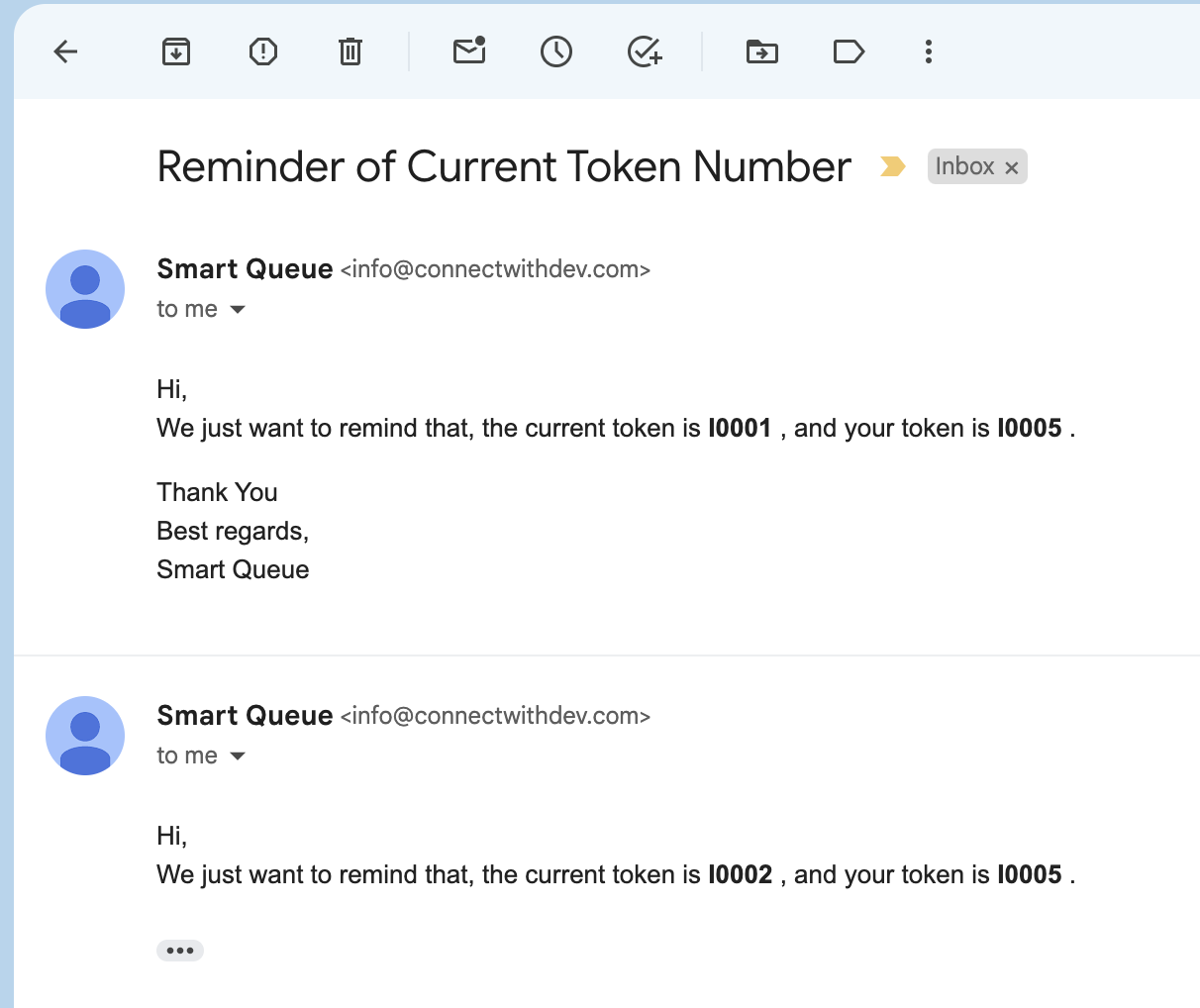1200x1008 pixels.
Task: Archive this email conversation
Action: pyautogui.click(x=176, y=51)
